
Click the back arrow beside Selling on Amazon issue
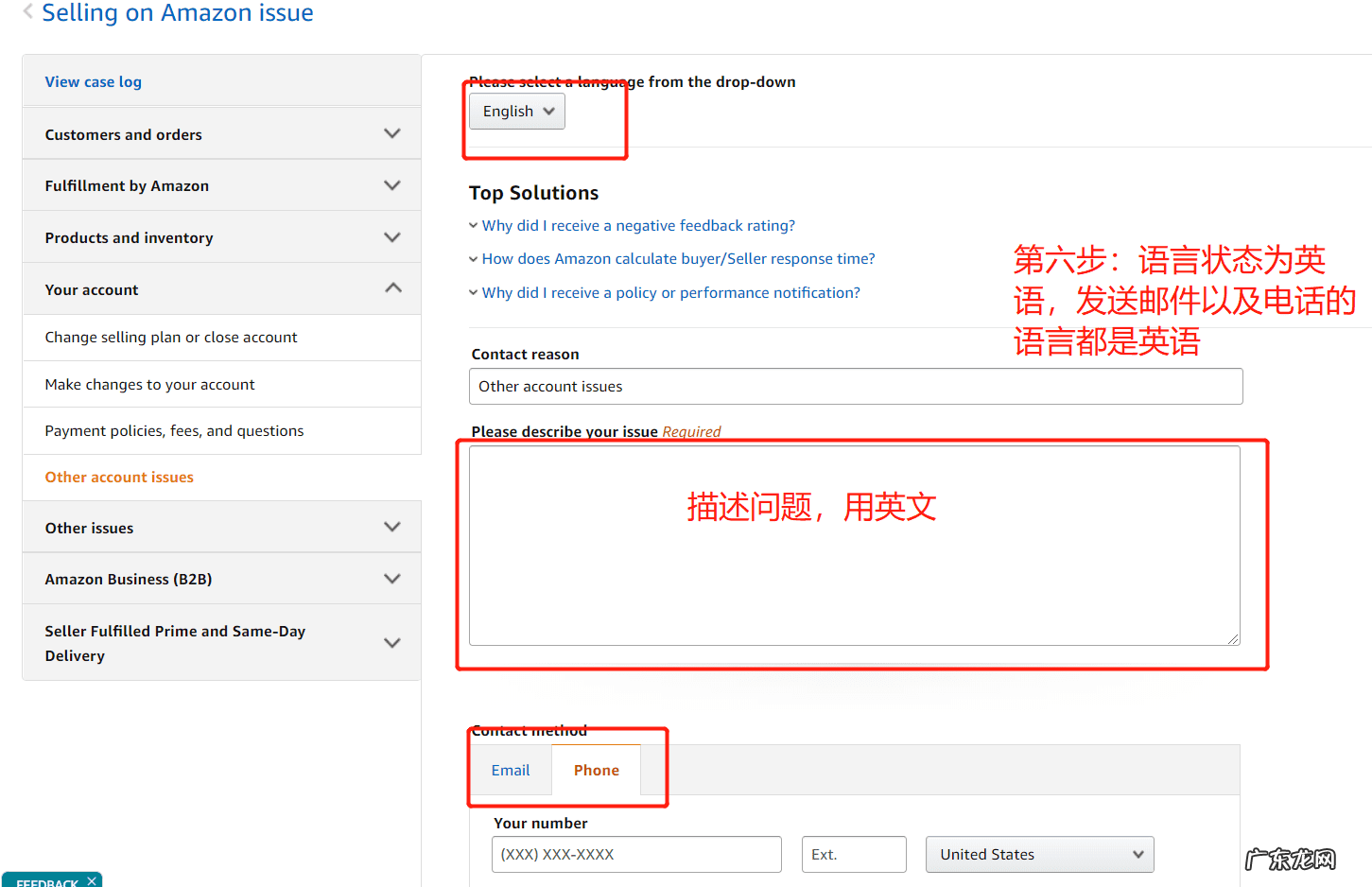27,11
